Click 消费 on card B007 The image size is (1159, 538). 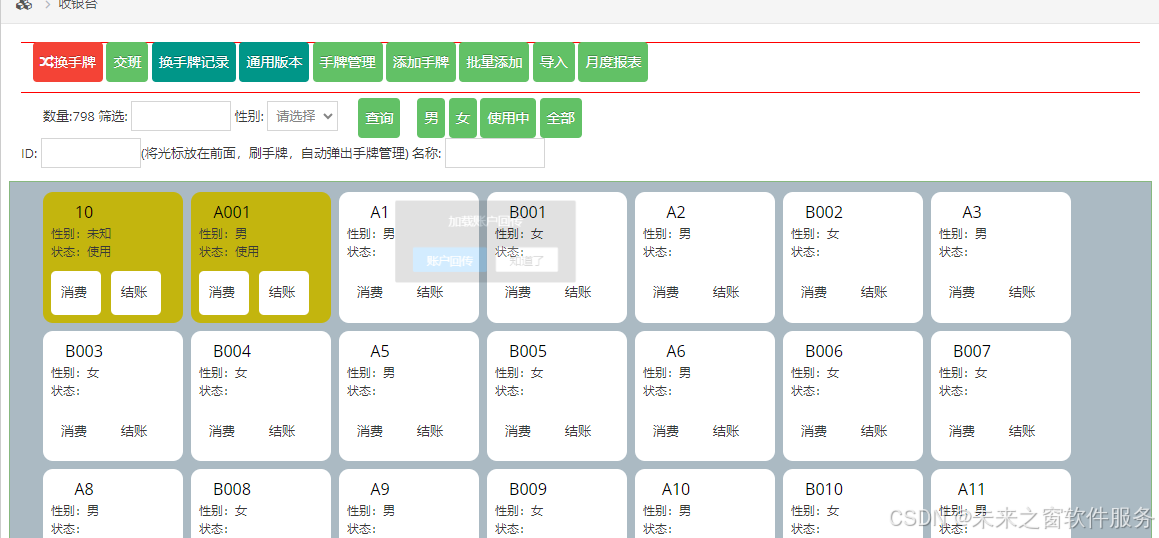pyautogui.click(x=962, y=432)
